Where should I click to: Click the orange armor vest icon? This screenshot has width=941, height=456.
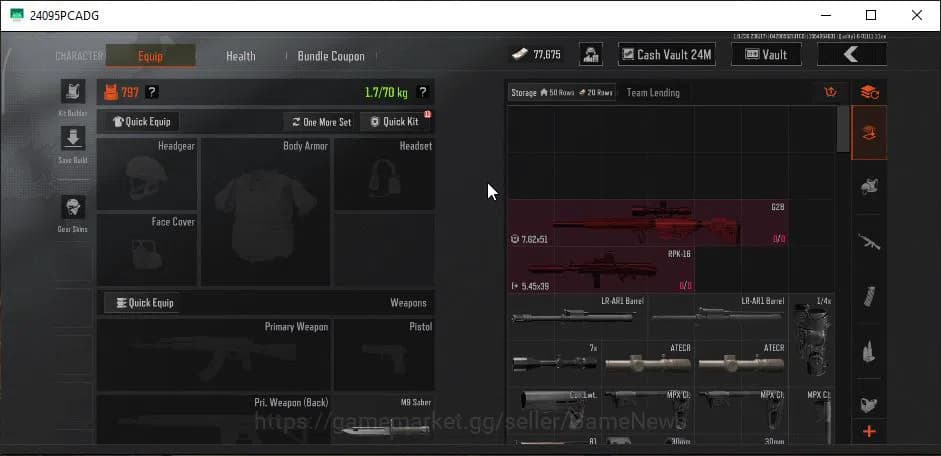[111, 92]
